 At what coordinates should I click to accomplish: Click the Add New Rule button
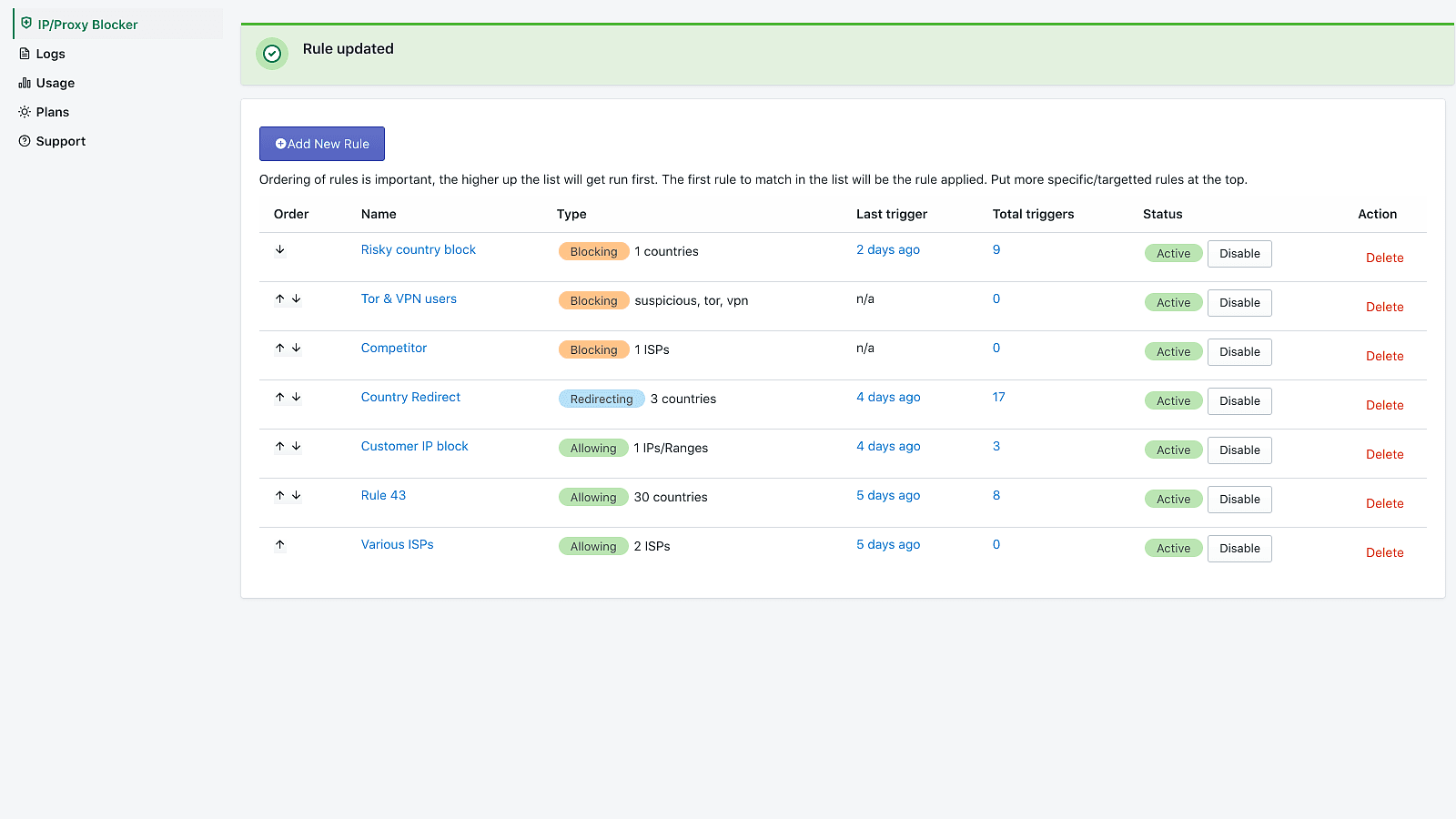[322, 144]
